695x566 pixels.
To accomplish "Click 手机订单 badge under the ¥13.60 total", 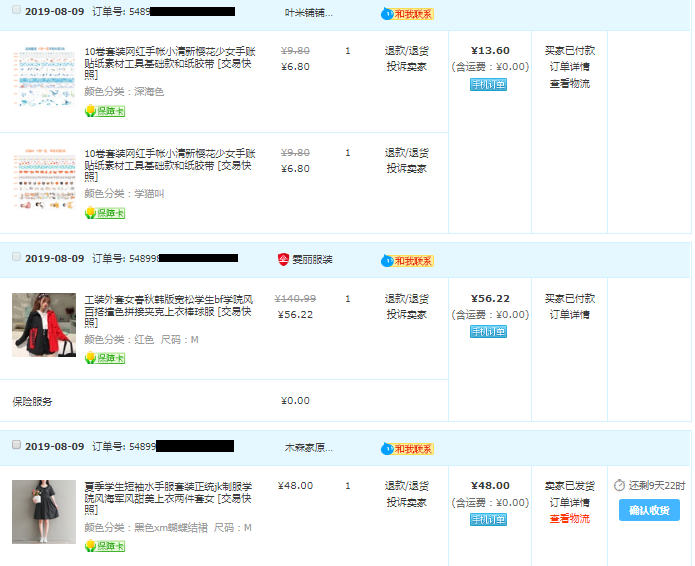I will point(488,85).
